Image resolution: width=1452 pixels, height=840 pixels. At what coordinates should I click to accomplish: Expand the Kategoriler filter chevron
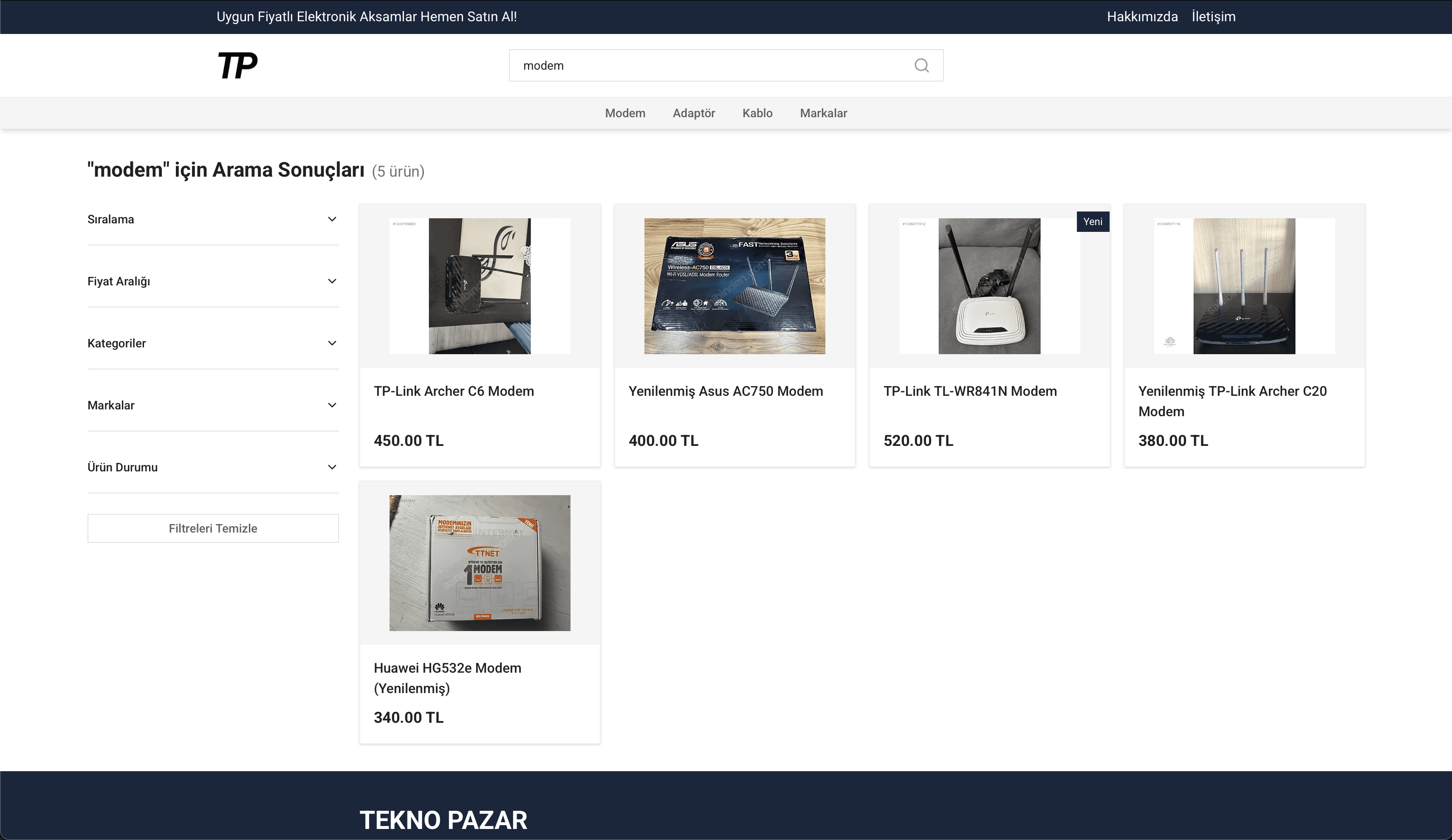click(332, 344)
